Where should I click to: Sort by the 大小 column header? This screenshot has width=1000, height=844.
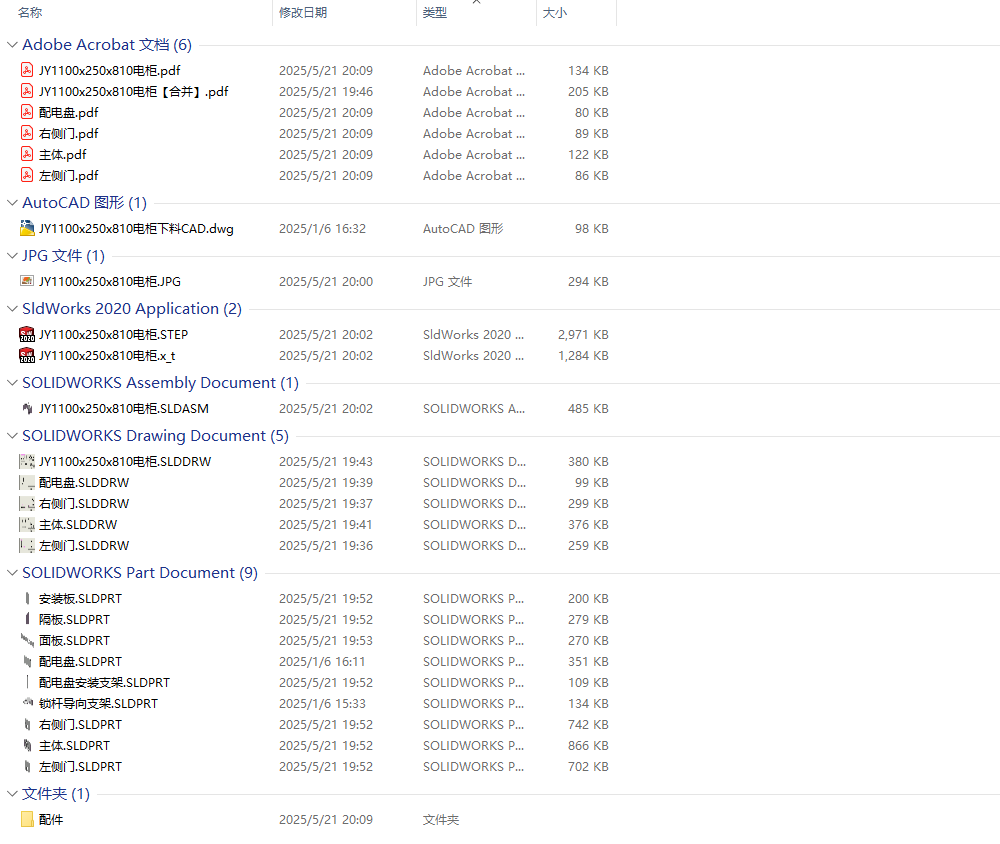[x=554, y=13]
